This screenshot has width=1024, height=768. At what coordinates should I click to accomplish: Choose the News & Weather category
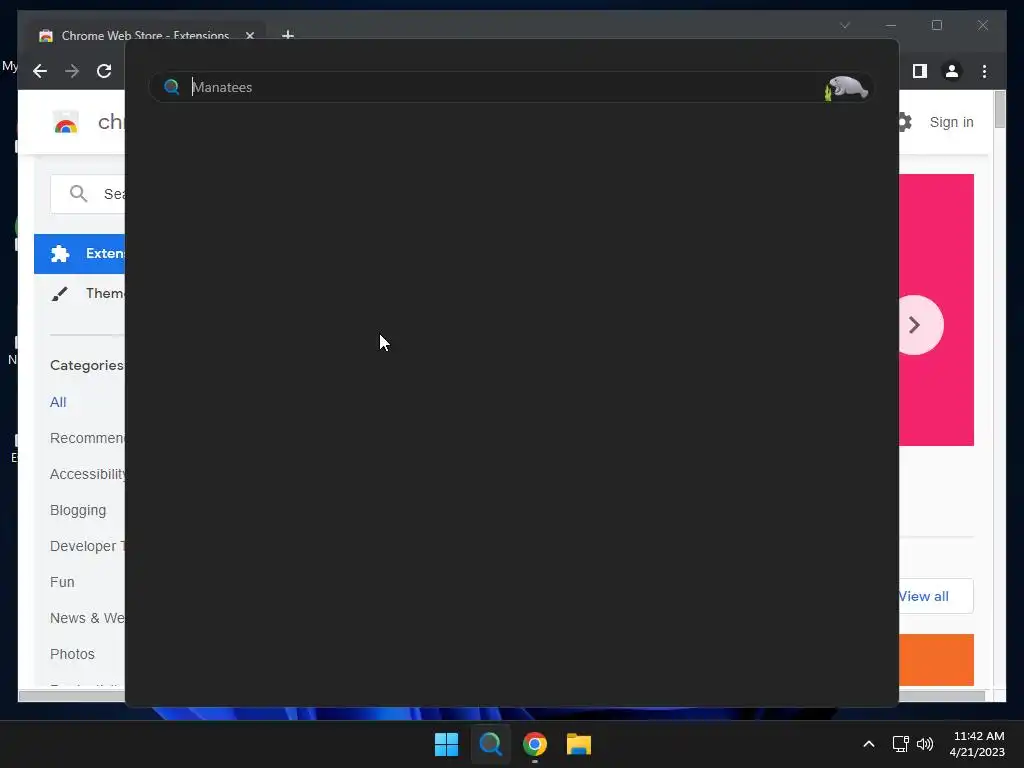pos(87,618)
